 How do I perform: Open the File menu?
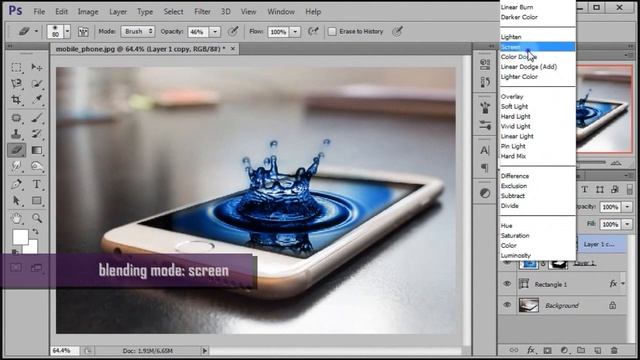coord(39,12)
